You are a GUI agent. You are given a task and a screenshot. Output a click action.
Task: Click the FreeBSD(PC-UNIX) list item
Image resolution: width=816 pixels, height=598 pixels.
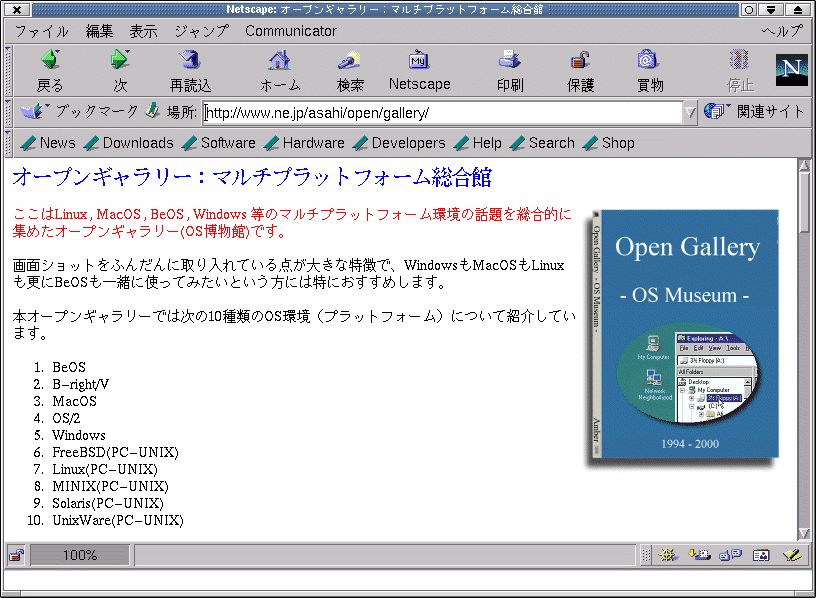click(x=116, y=452)
